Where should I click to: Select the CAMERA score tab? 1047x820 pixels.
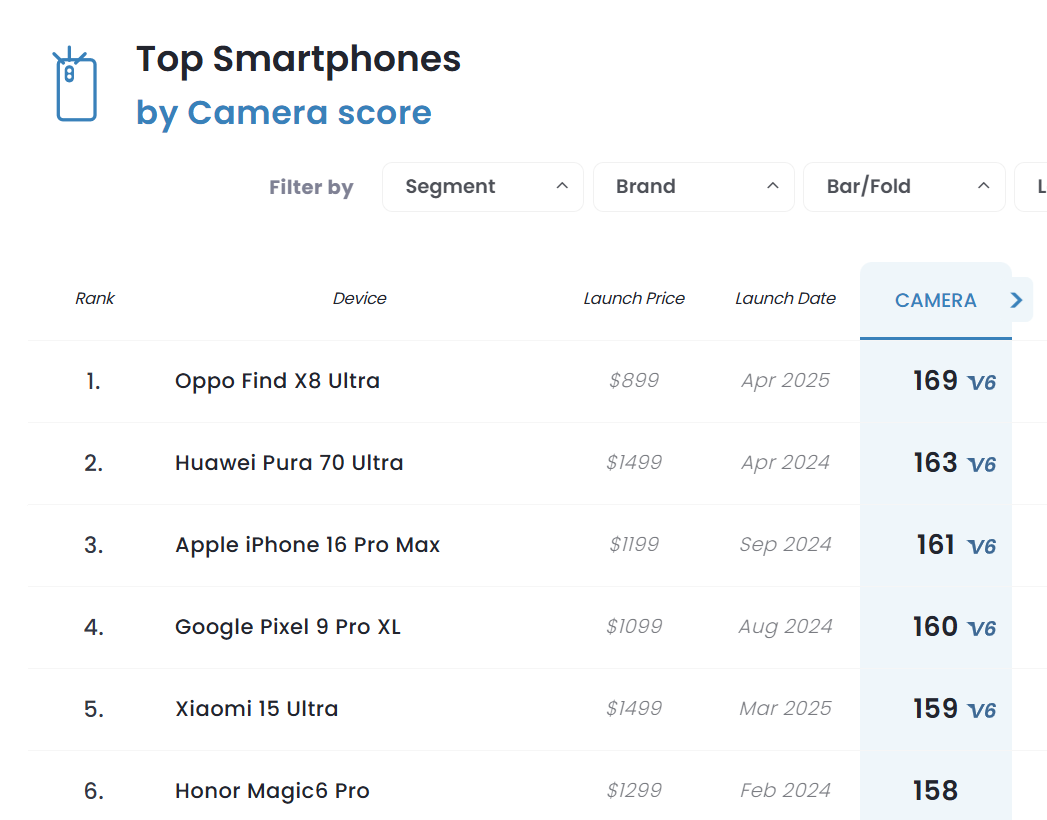[x=935, y=300]
